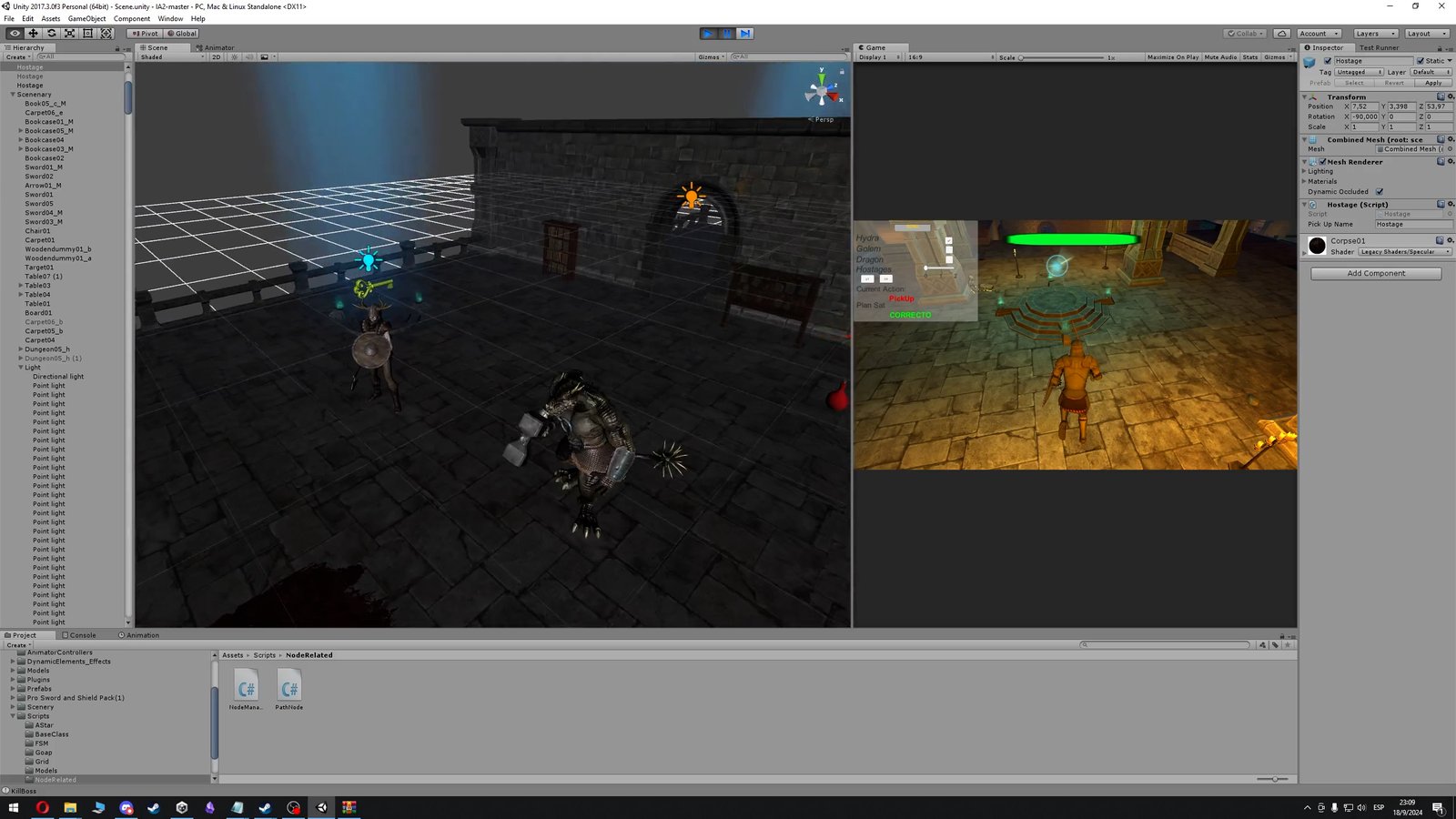Screen dimensions: 1456x819
Task: Toggle Dynamic Occluded checkbox
Action: pyautogui.click(x=1380, y=192)
